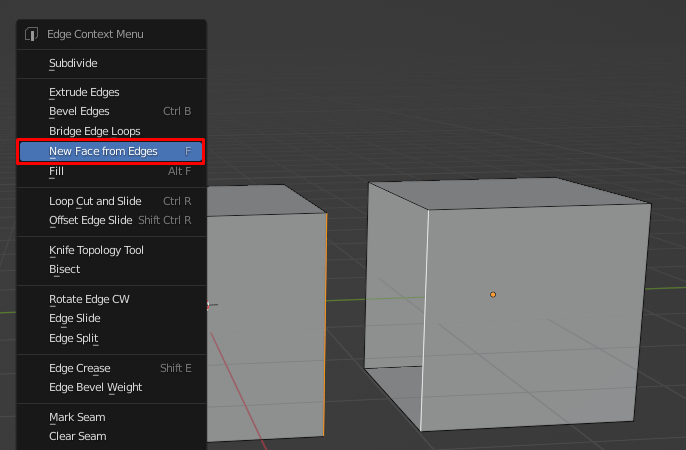Click Rotate Edge CW

tap(89, 299)
